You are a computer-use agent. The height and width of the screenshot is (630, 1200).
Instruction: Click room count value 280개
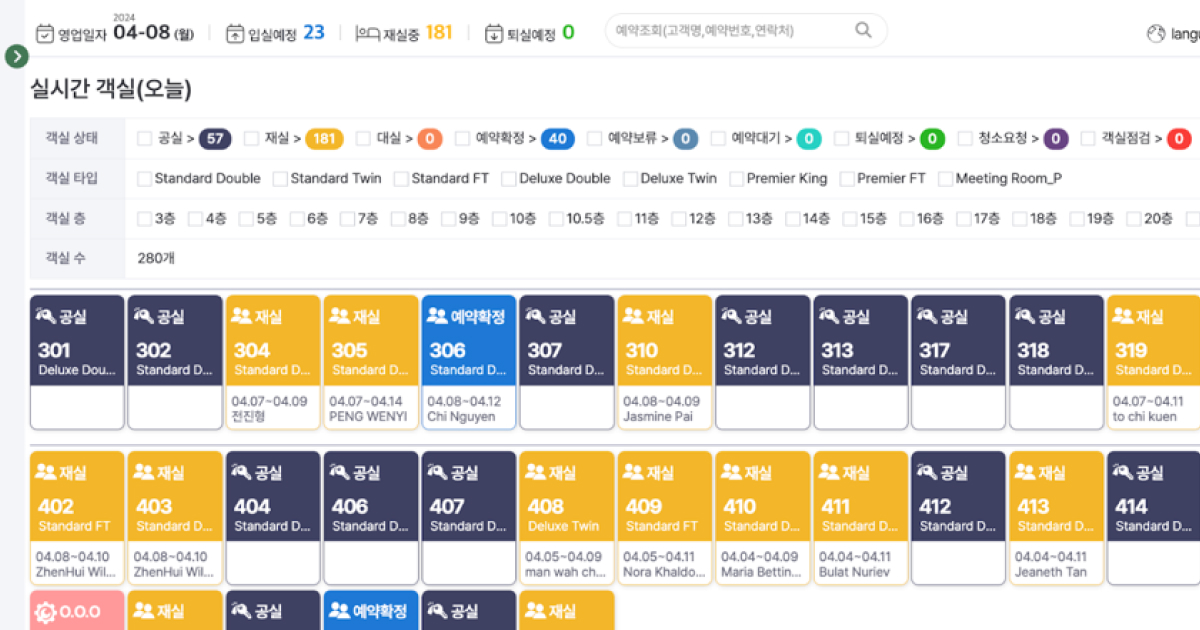[155, 258]
